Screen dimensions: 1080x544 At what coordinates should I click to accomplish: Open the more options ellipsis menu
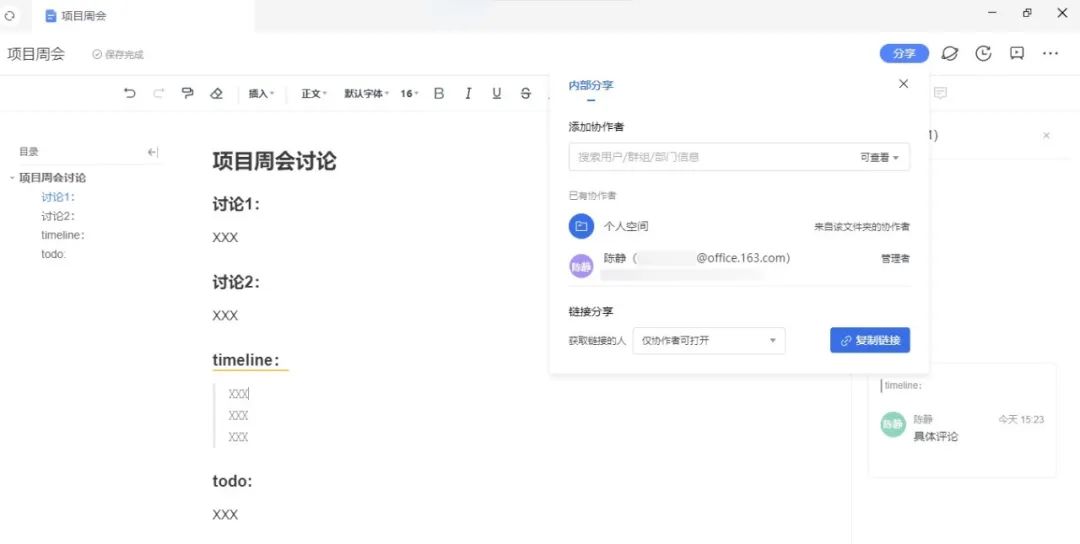coord(1050,54)
